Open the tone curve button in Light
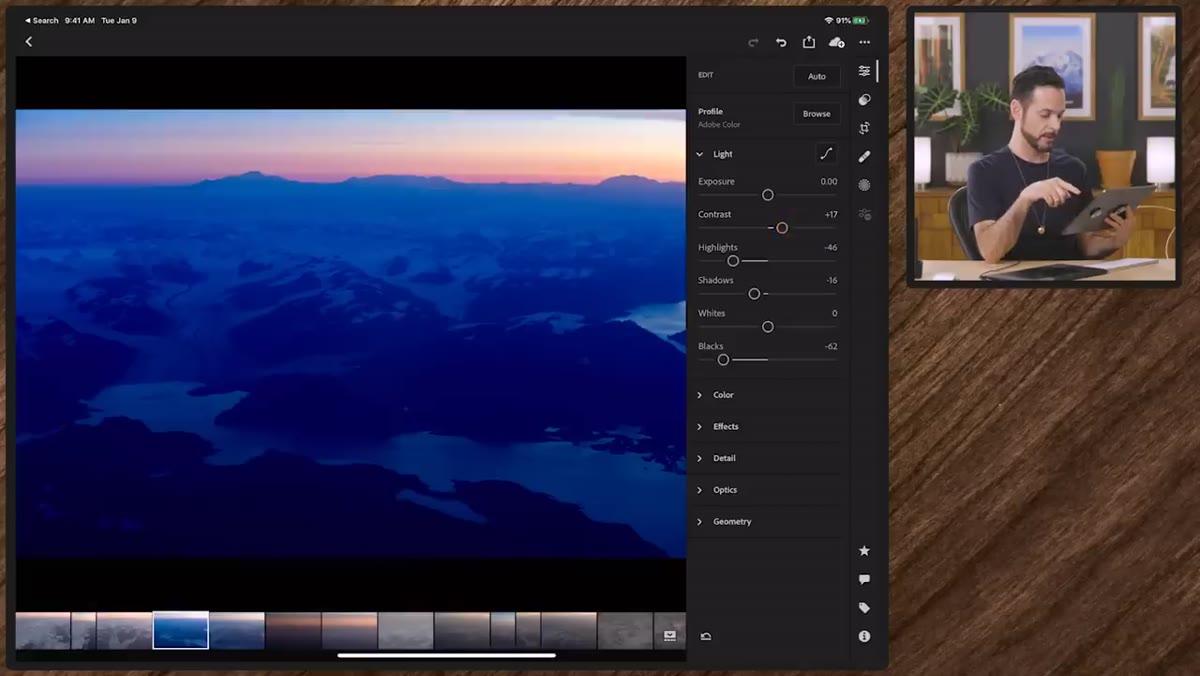Viewport: 1200px width, 676px height. tap(826, 154)
